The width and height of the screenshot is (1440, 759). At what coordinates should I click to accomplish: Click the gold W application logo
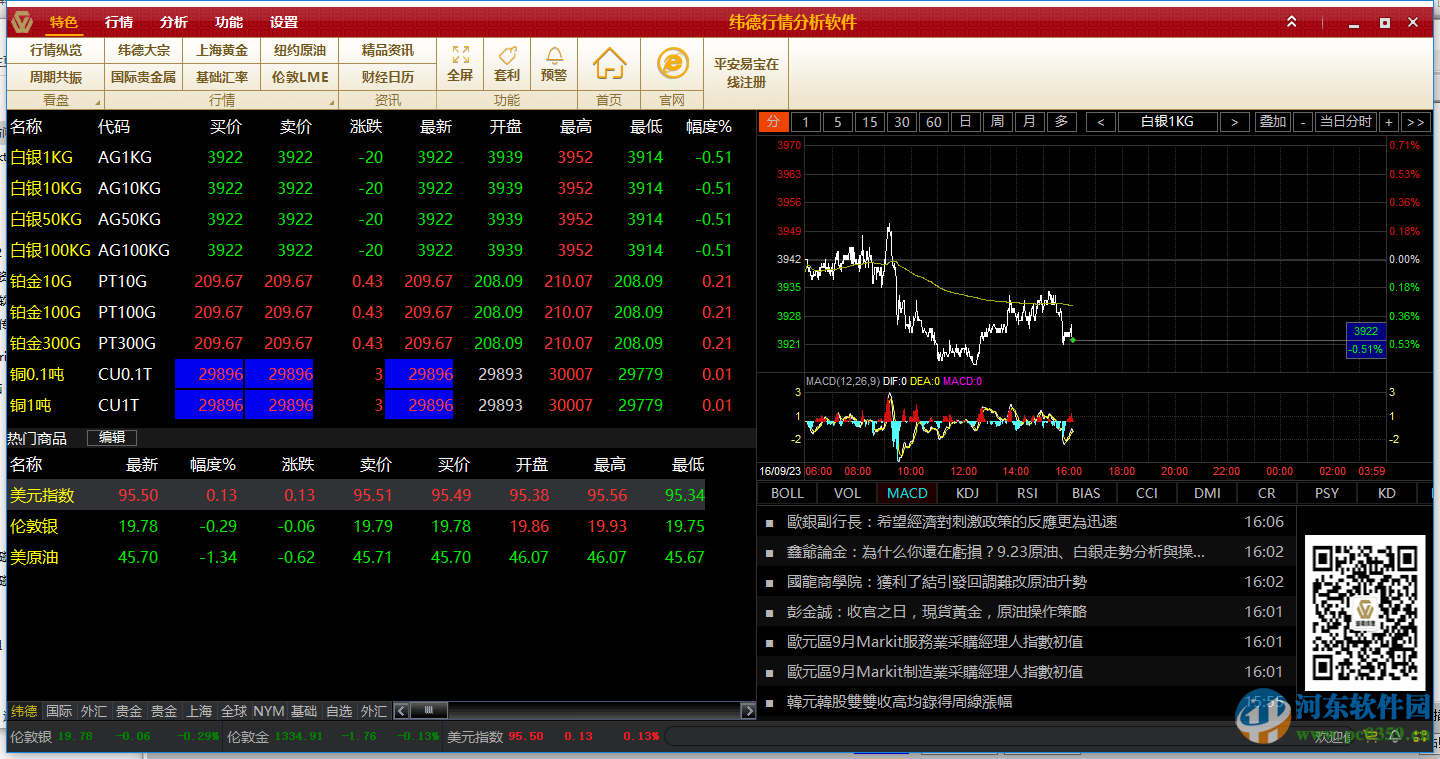[x=22, y=22]
